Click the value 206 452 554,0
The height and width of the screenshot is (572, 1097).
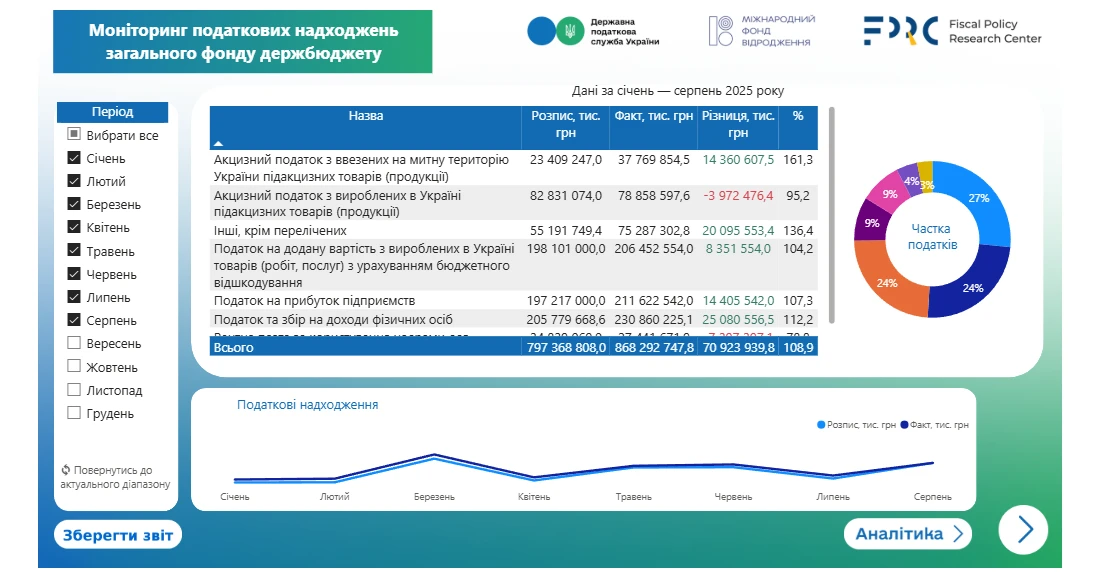pos(653,249)
